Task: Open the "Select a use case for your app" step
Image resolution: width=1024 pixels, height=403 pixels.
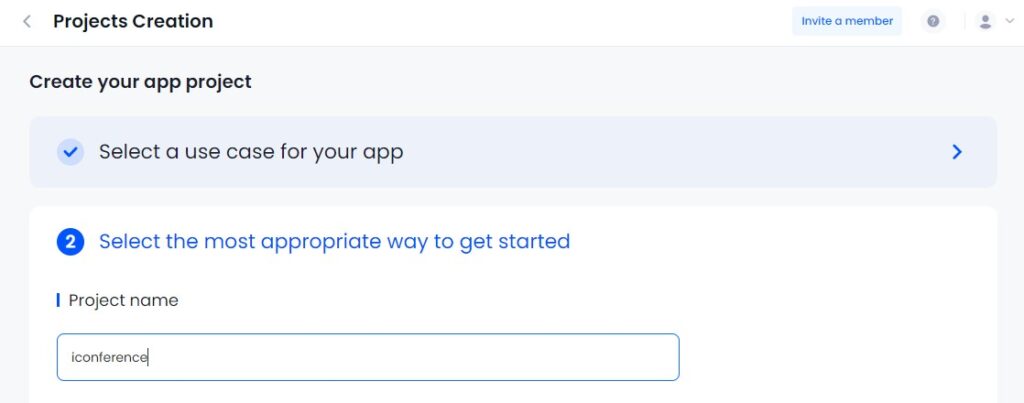Action: coord(251,152)
